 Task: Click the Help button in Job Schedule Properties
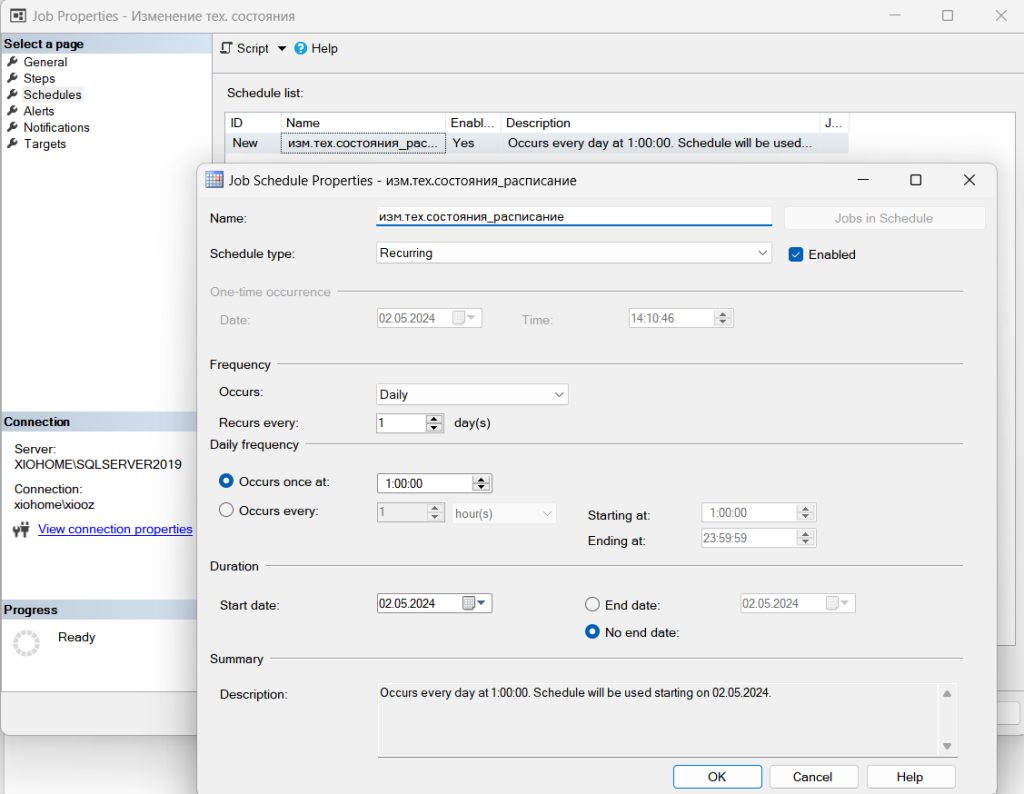[910, 776]
